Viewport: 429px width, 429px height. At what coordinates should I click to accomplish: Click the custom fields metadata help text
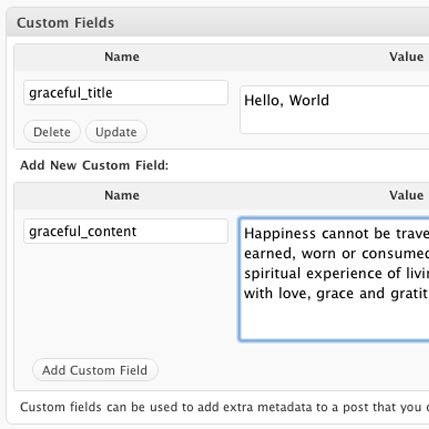[224, 407]
